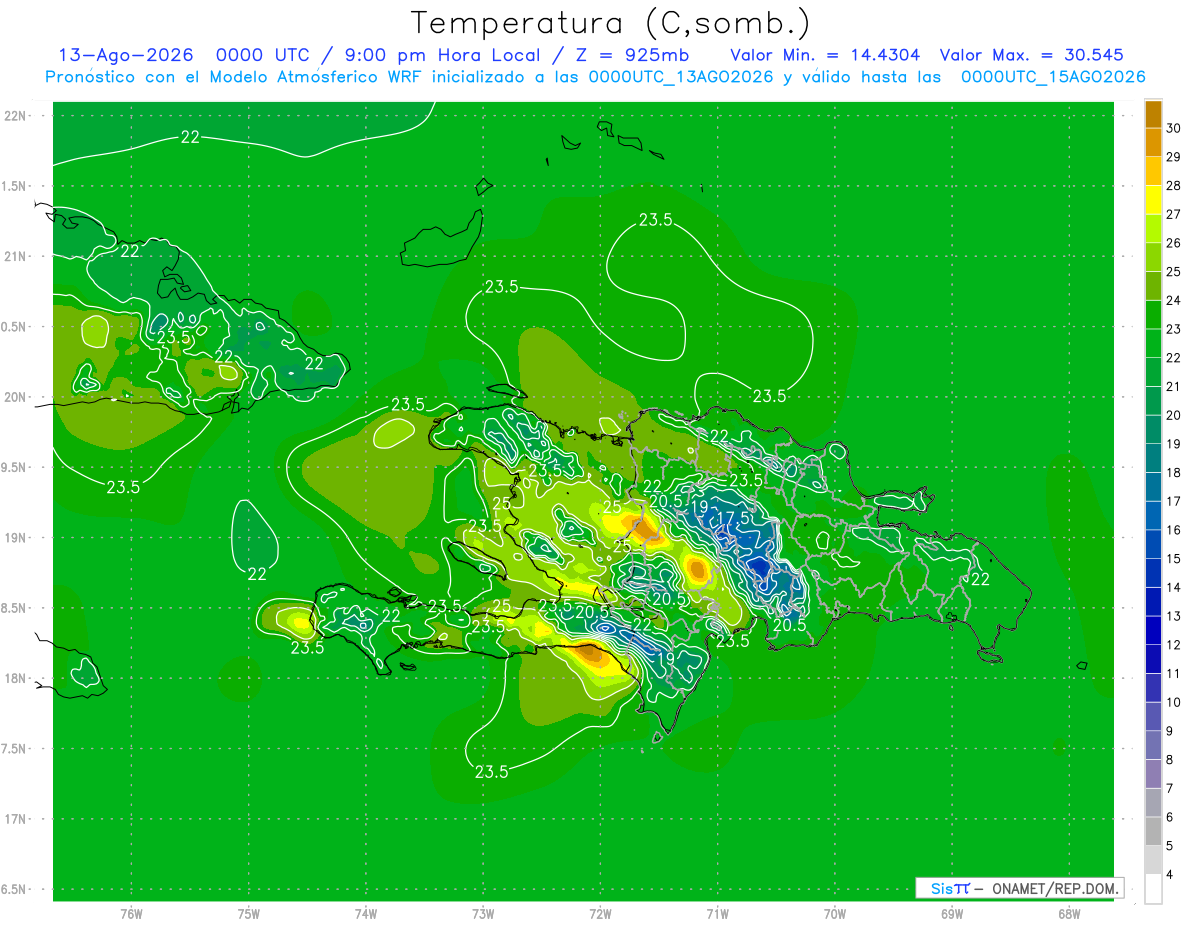Click the color bar label 28
This screenshot has width=1200, height=927.
click(x=1175, y=186)
